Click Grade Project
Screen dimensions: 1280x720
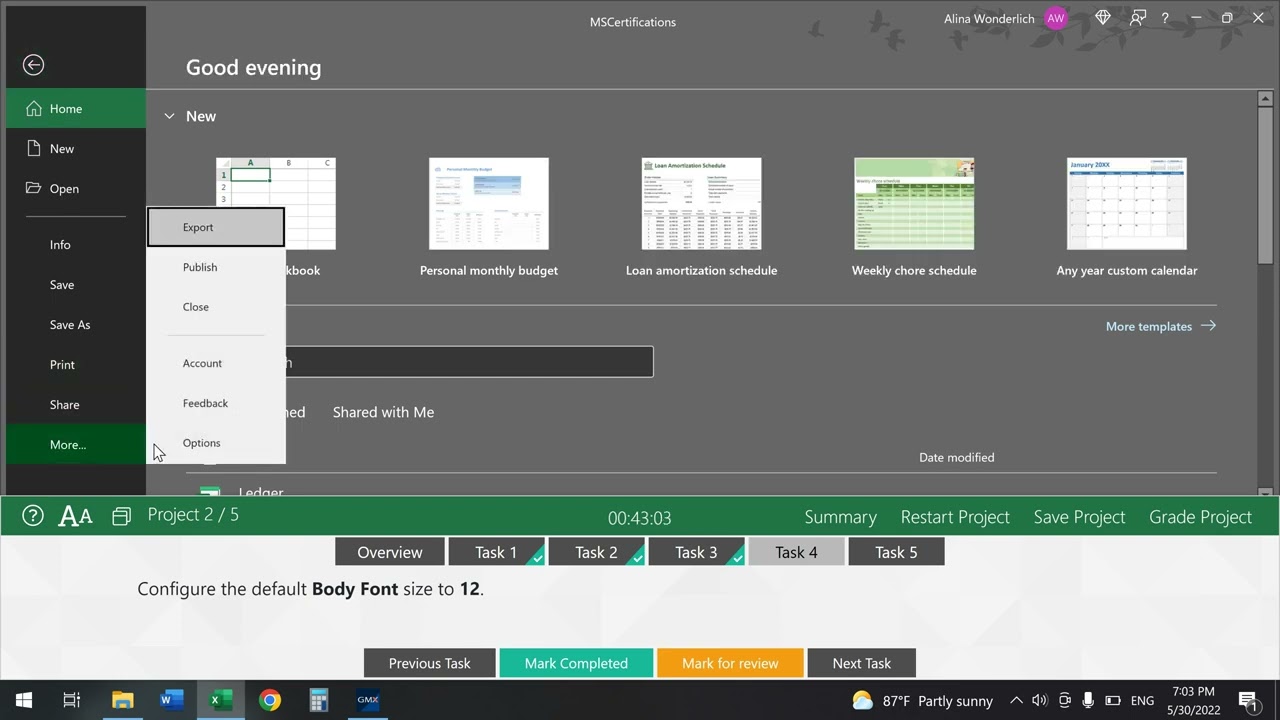point(1200,517)
